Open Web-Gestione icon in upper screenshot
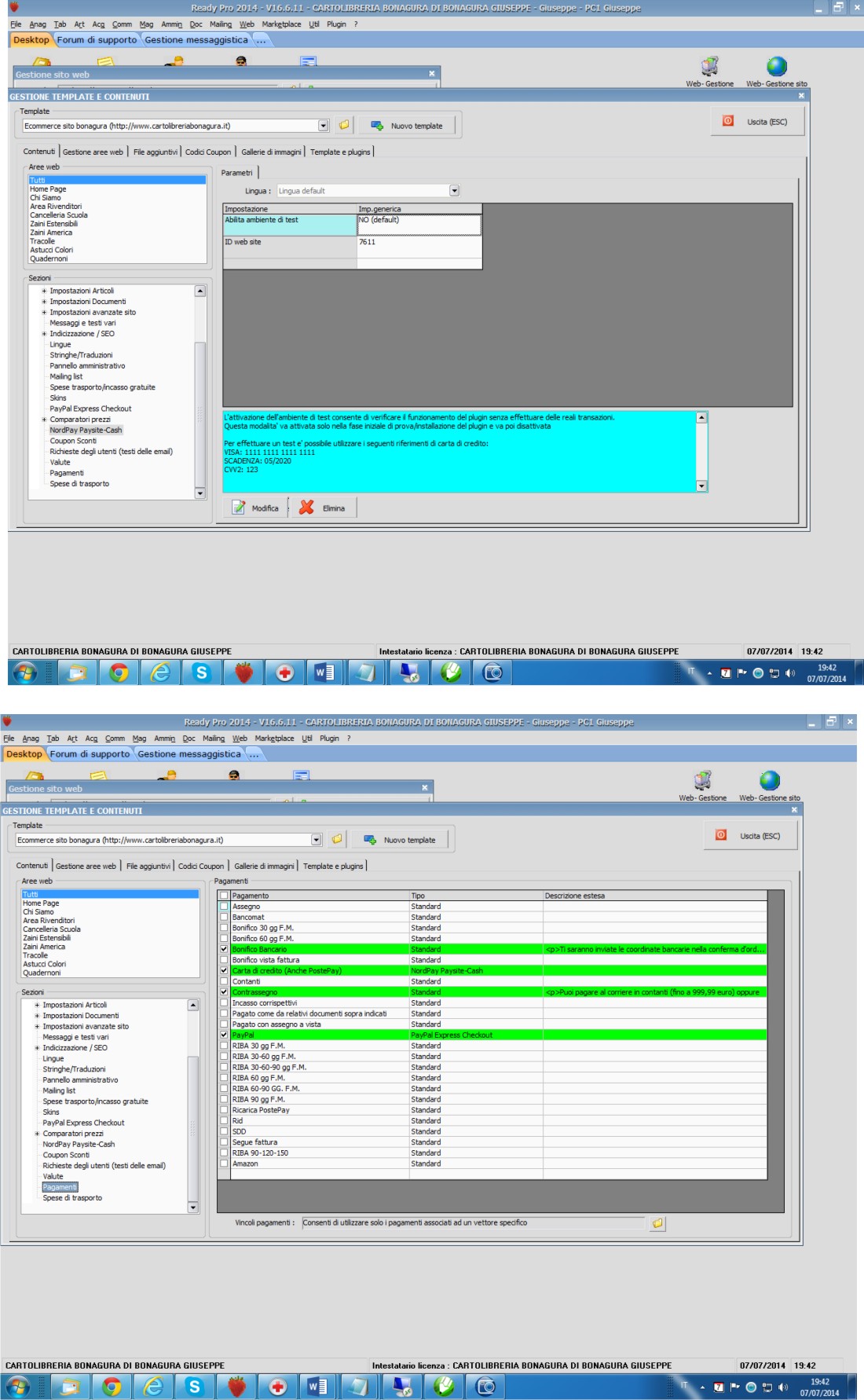 click(709, 71)
